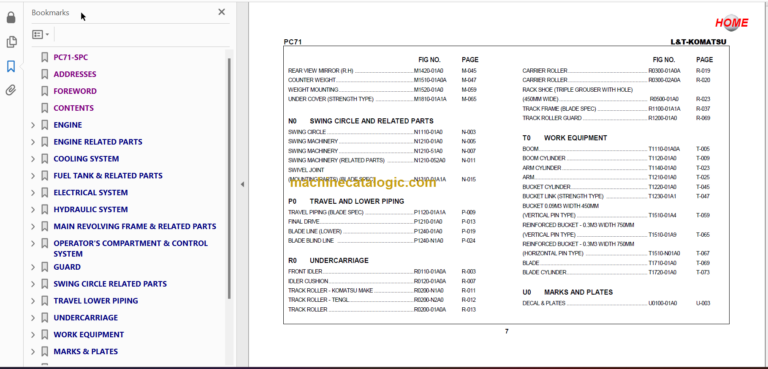Screen dimensions: 768x369
Task: Click bookmark icon beside ENGINE RELATED PARTS
Action: pyautogui.click(x=45, y=142)
